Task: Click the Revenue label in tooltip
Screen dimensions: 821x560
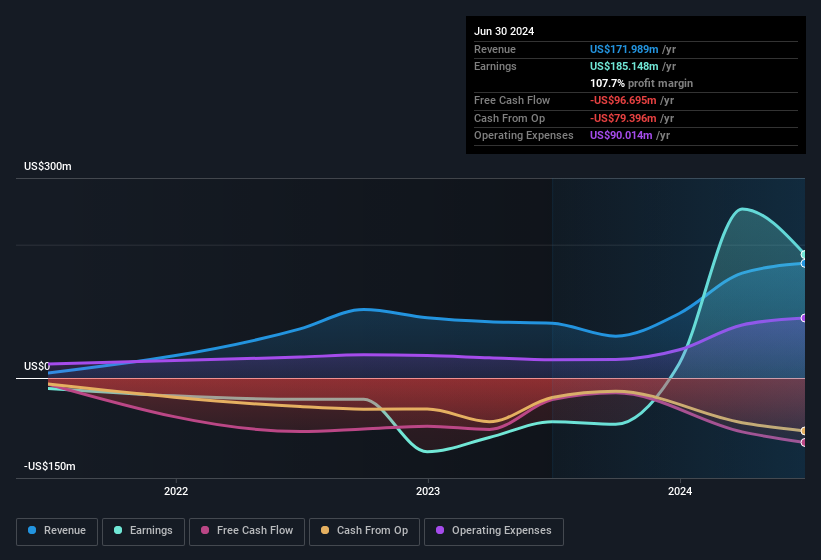Action: pyautogui.click(x=495, y=49)
